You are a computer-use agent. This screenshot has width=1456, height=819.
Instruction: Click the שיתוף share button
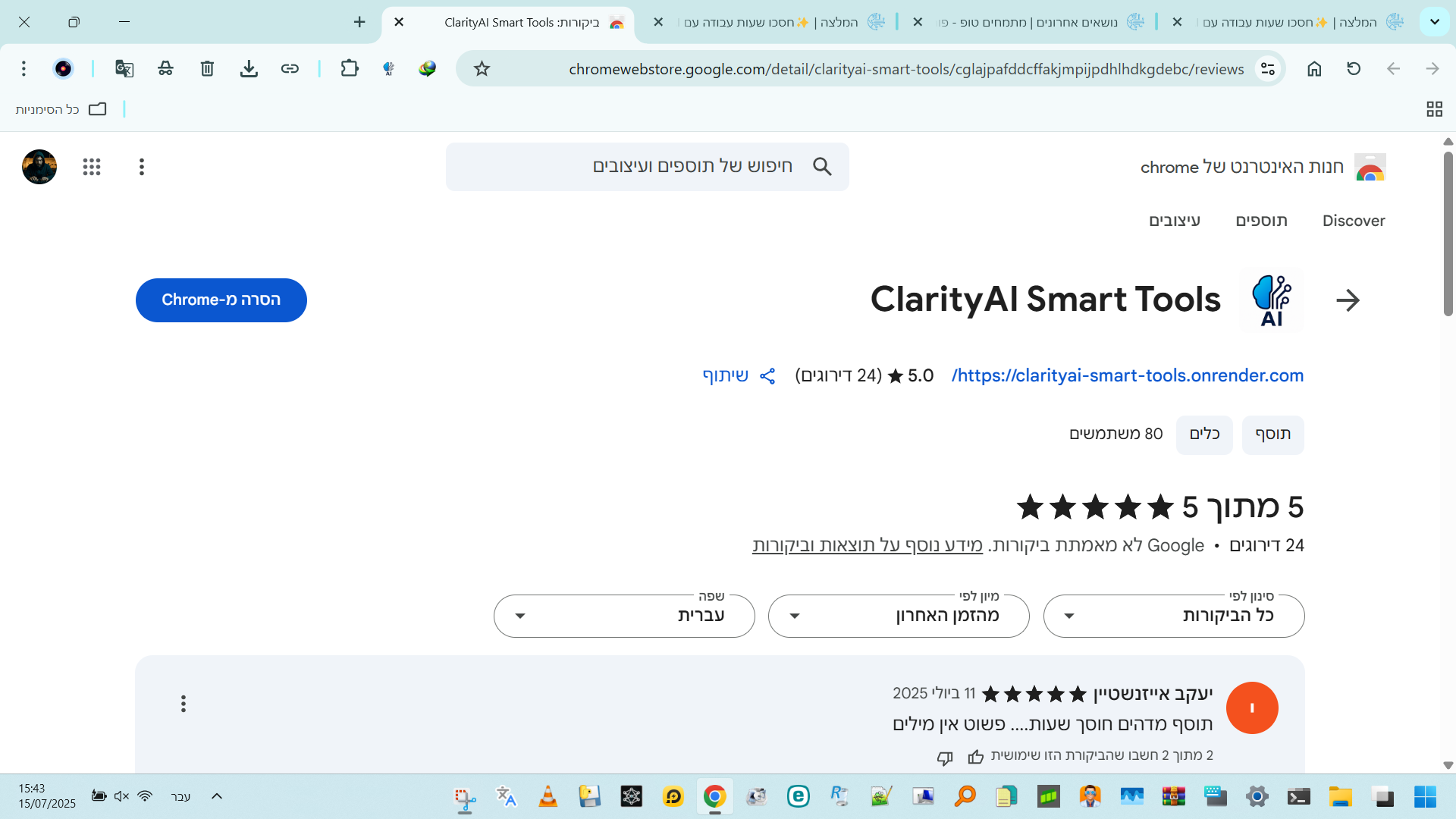pos(739,375)
